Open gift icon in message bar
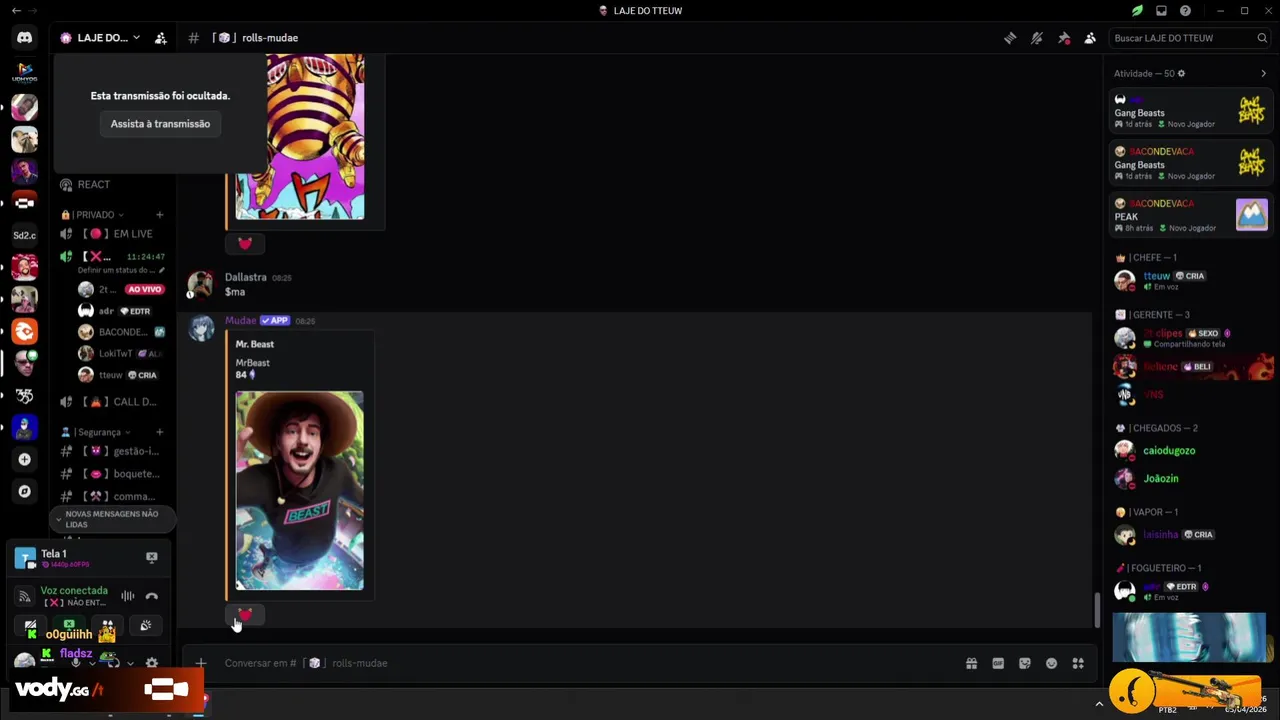Viewport: 1280px width, 720px height. point(971,663)
